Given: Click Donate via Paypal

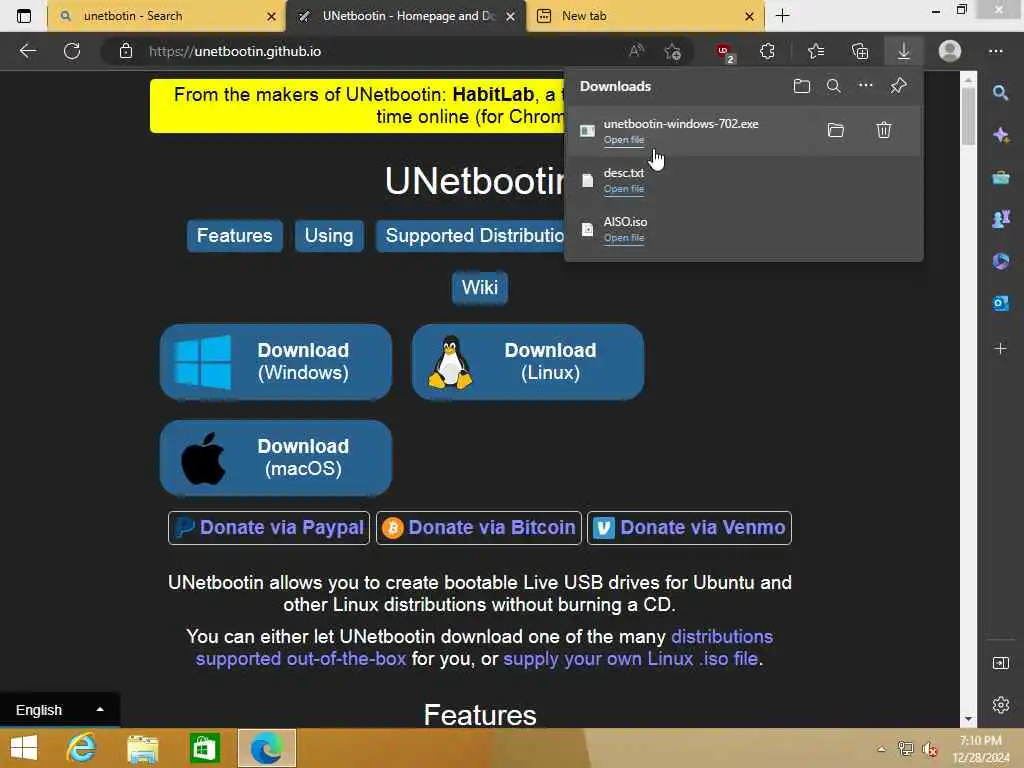Looking at the screenshot, I should coord(269,528).
